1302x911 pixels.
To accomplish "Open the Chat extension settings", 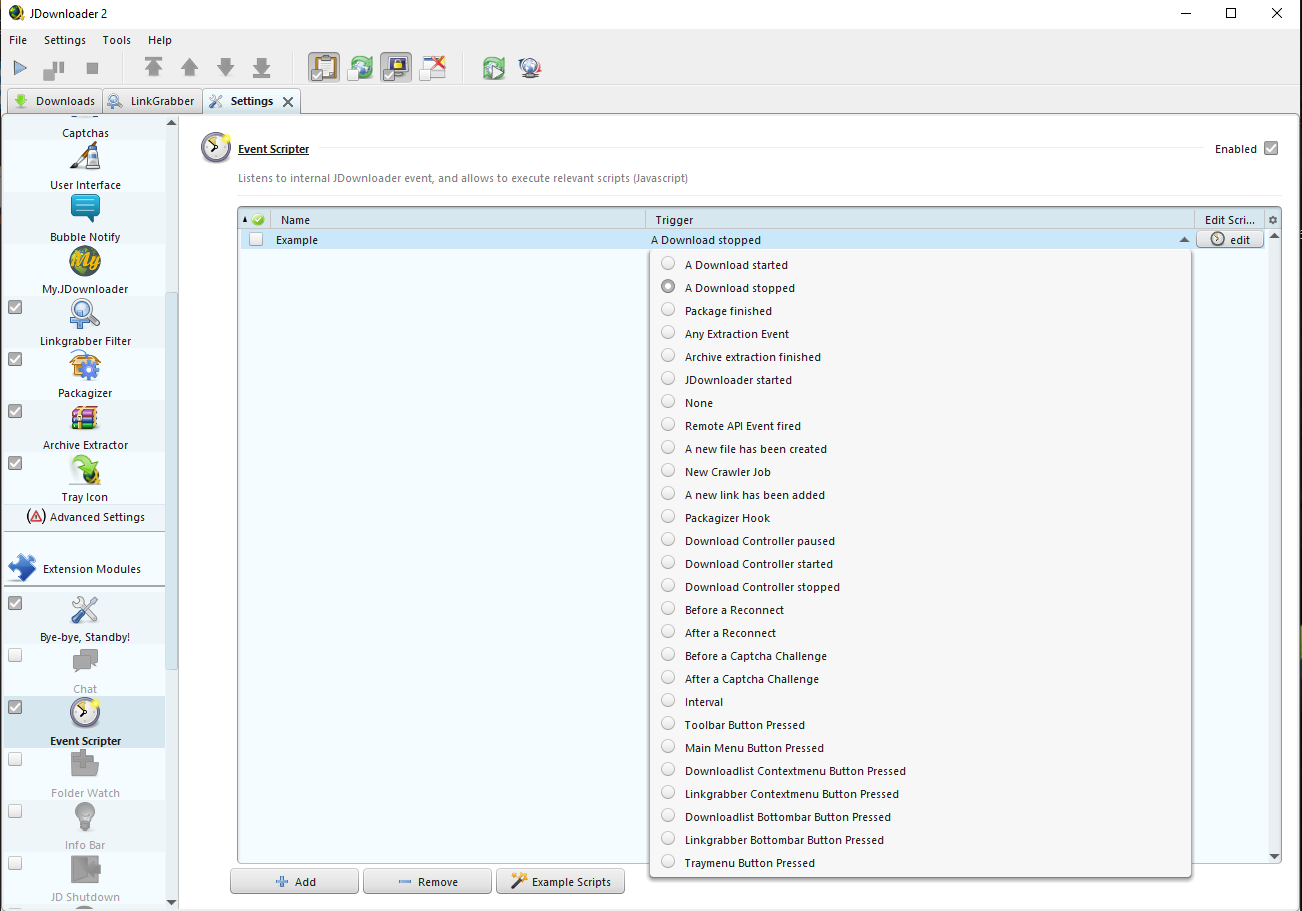I will [85, 670].
